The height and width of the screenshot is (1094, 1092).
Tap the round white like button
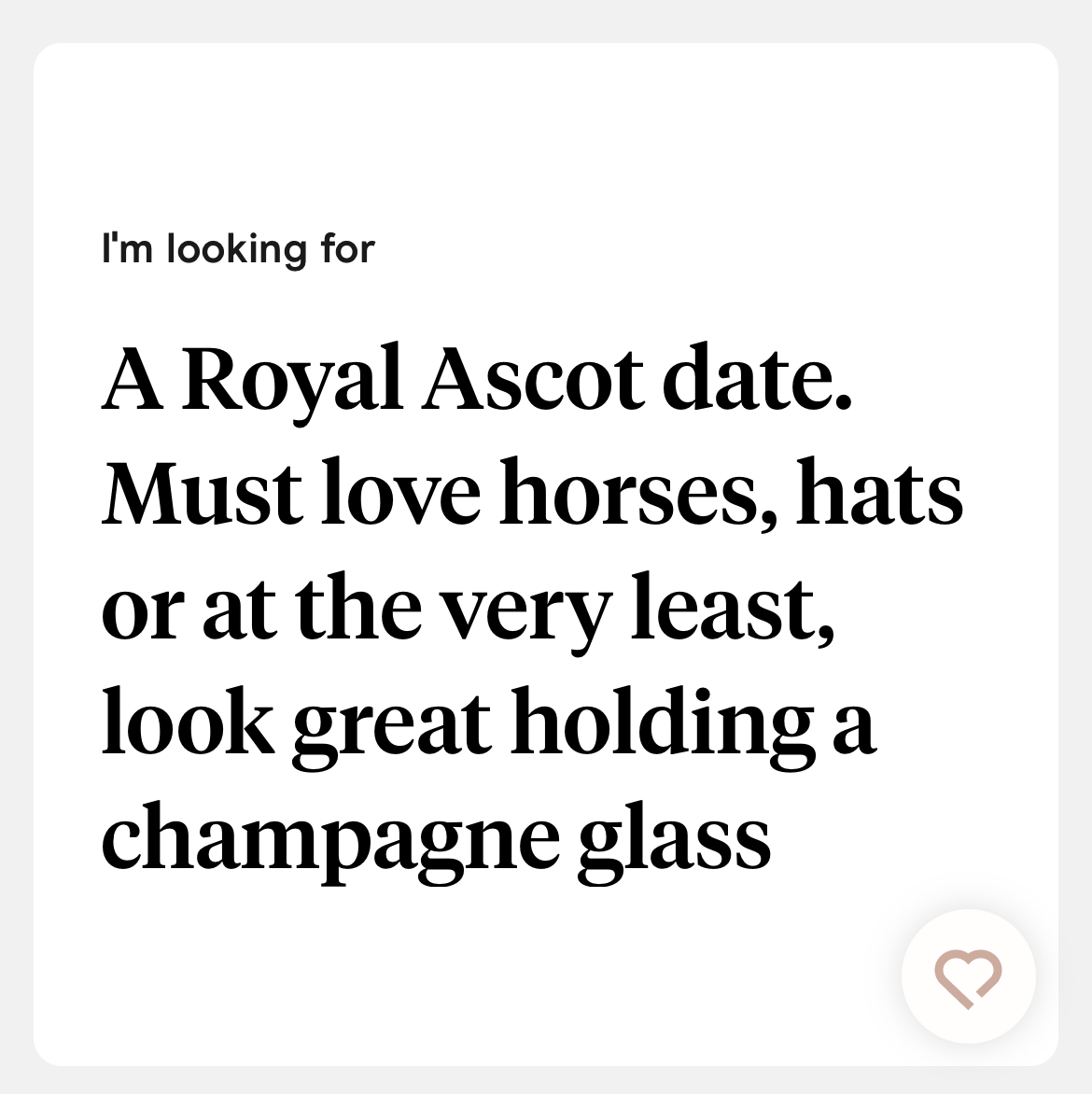coord(968,976)
